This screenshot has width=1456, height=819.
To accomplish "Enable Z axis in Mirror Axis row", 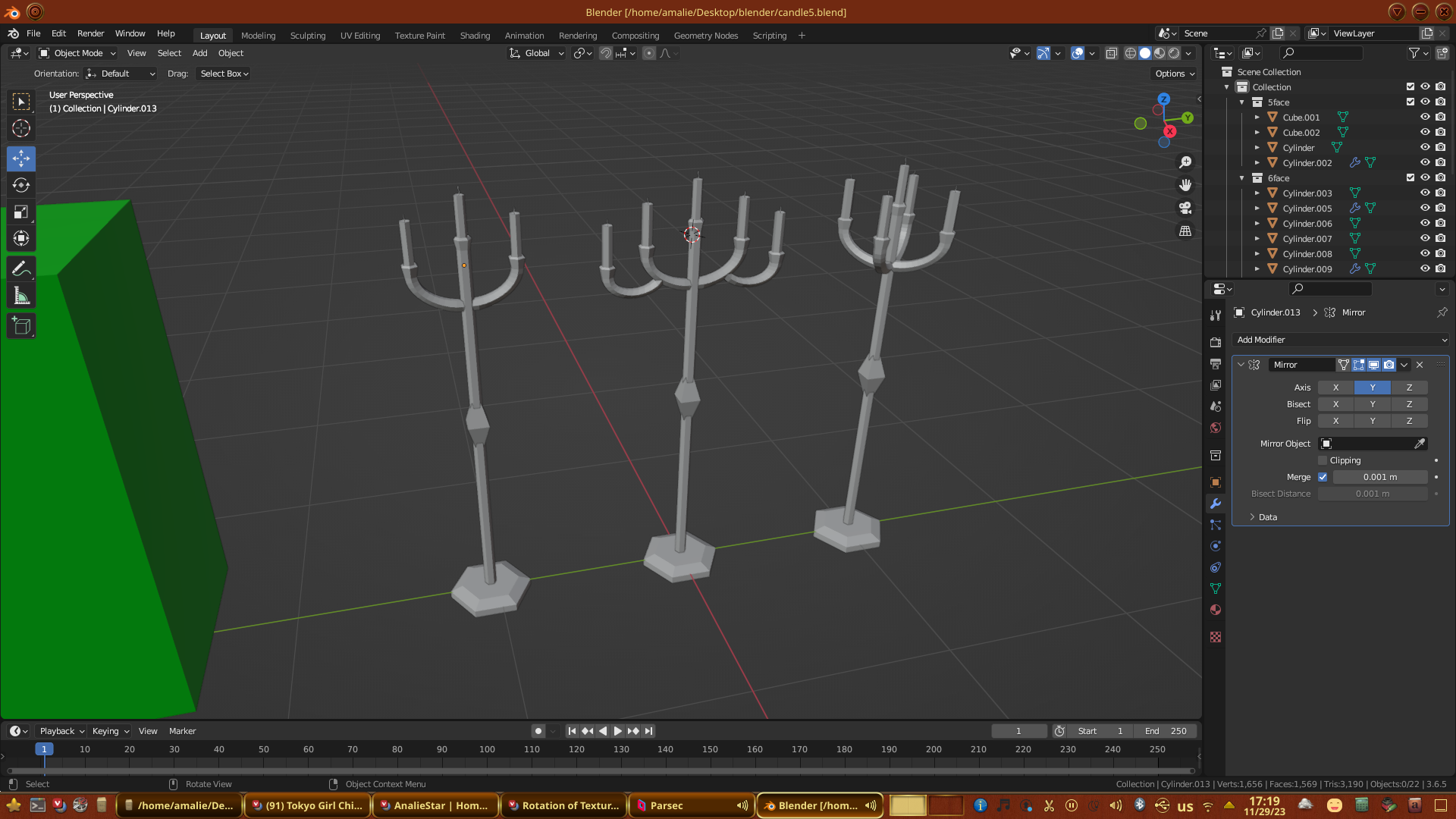I will tap(1409, 388).
